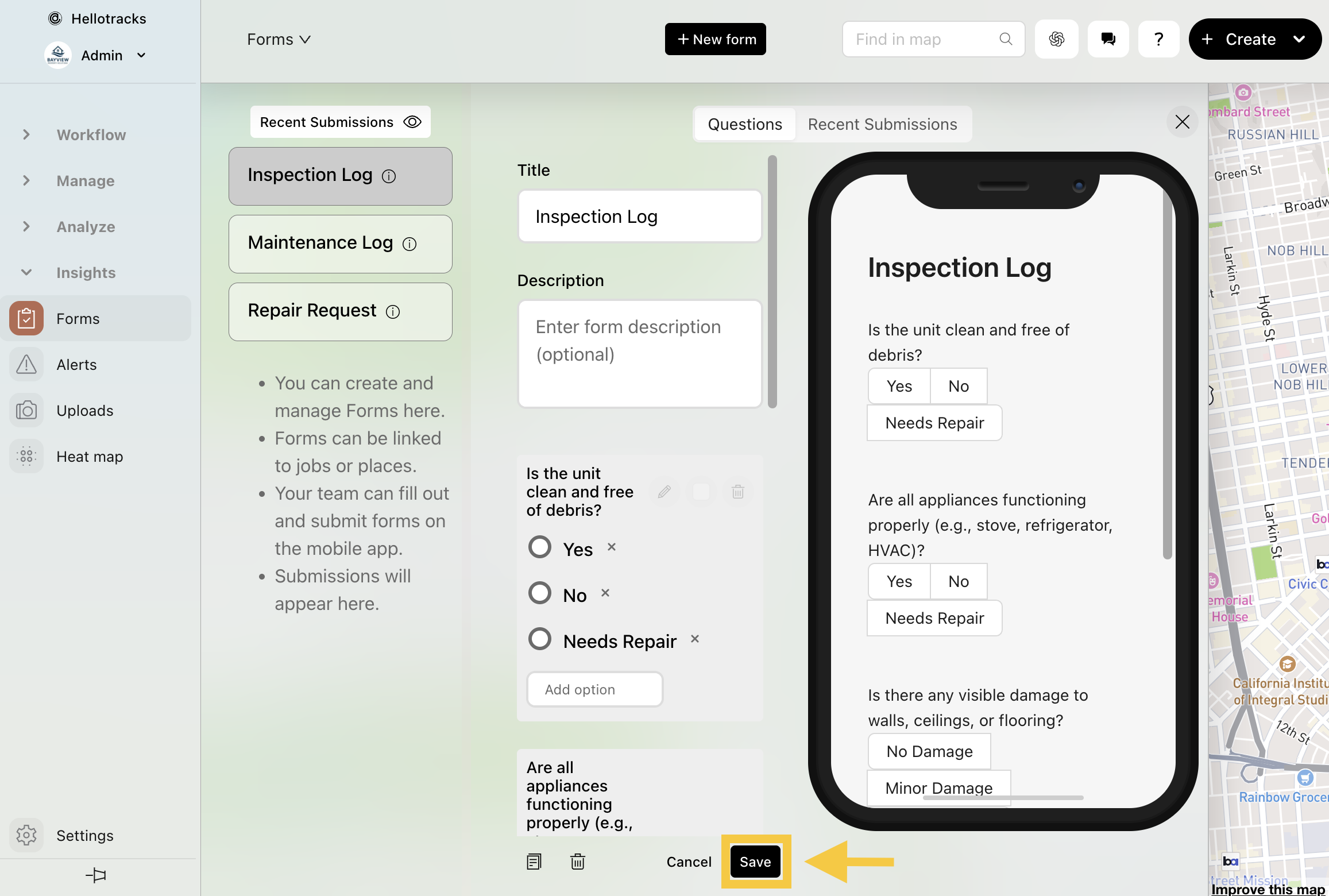
Task: Click the Save button
Action: point(755,862)
